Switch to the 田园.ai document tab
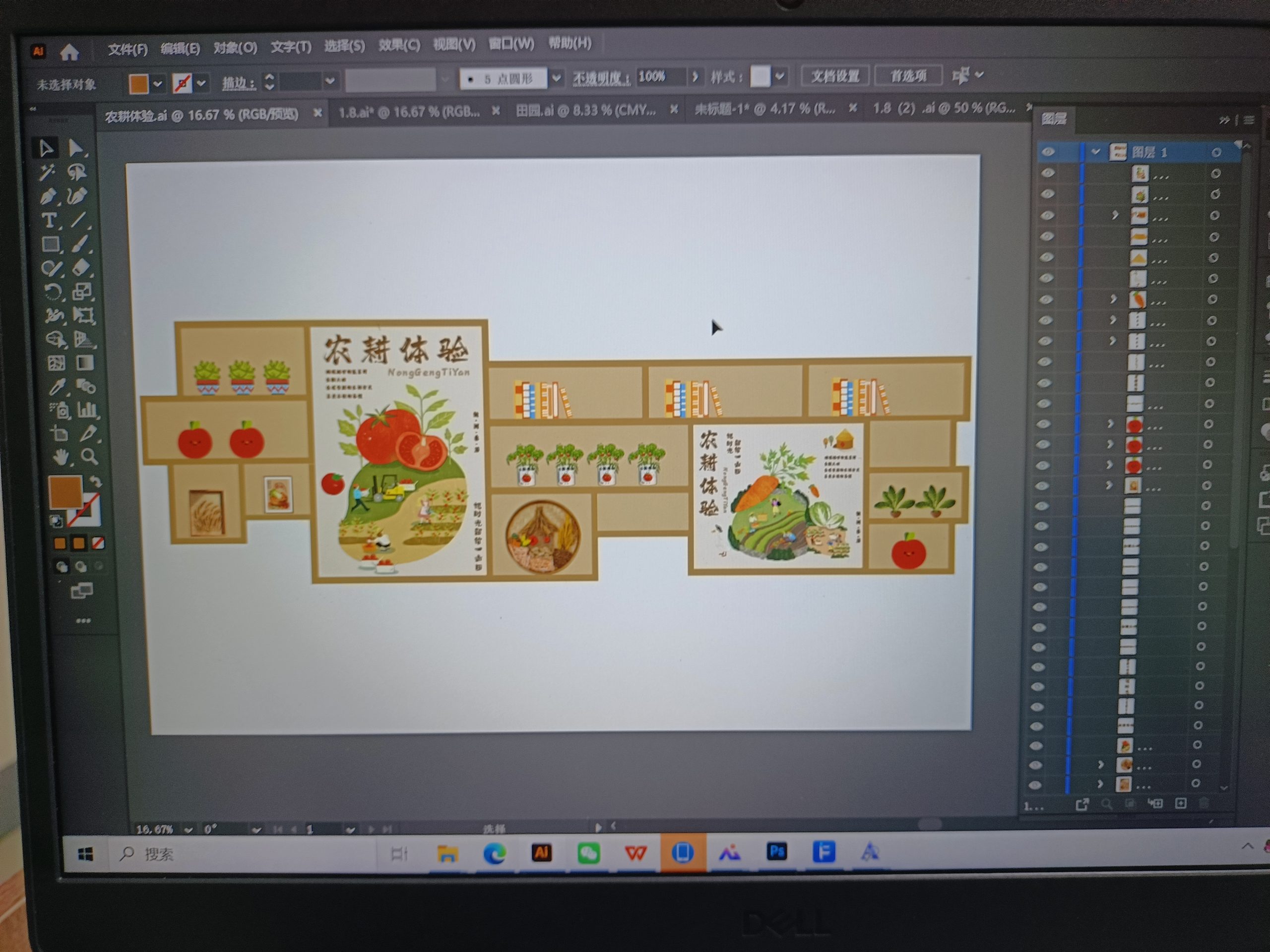 pos(585,110)
